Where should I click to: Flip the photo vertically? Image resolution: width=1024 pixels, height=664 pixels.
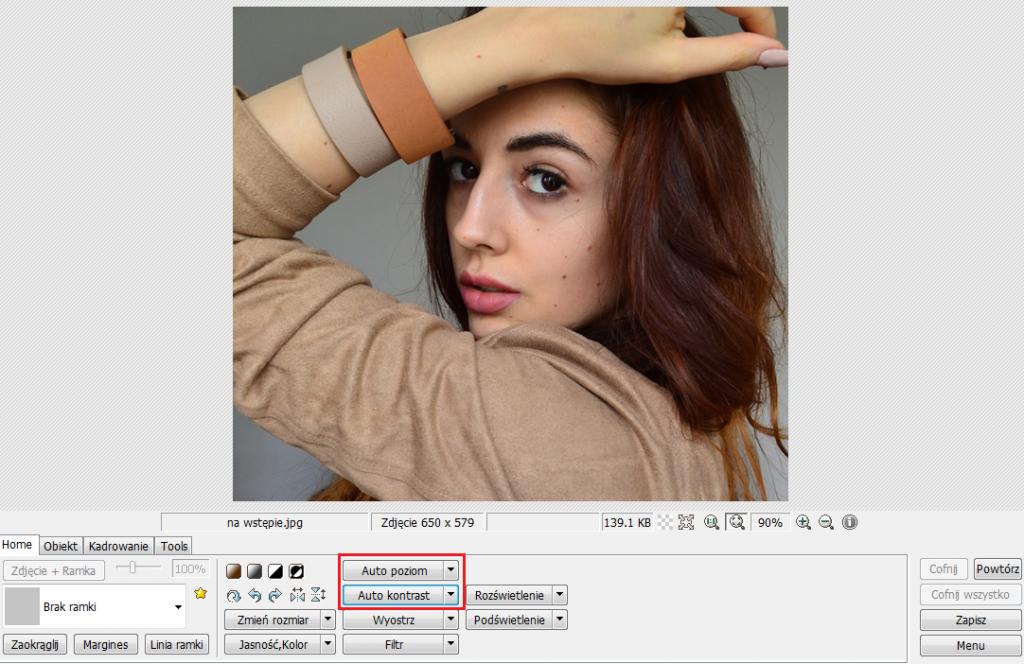(318, 595)
